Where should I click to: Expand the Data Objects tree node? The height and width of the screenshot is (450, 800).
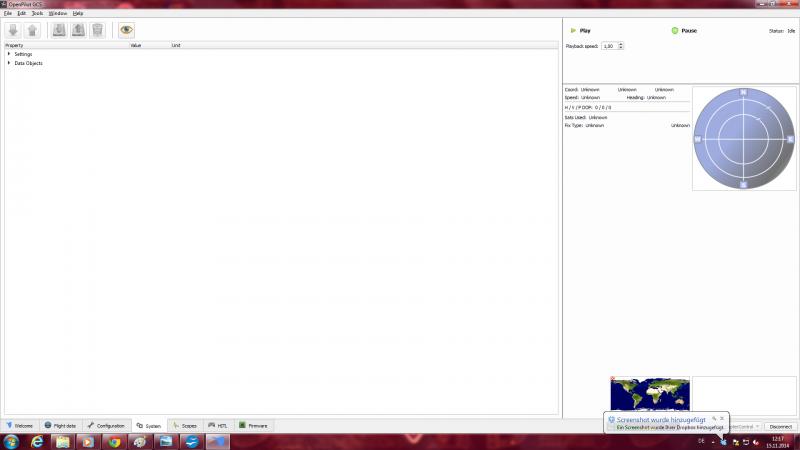pos(9,63)
